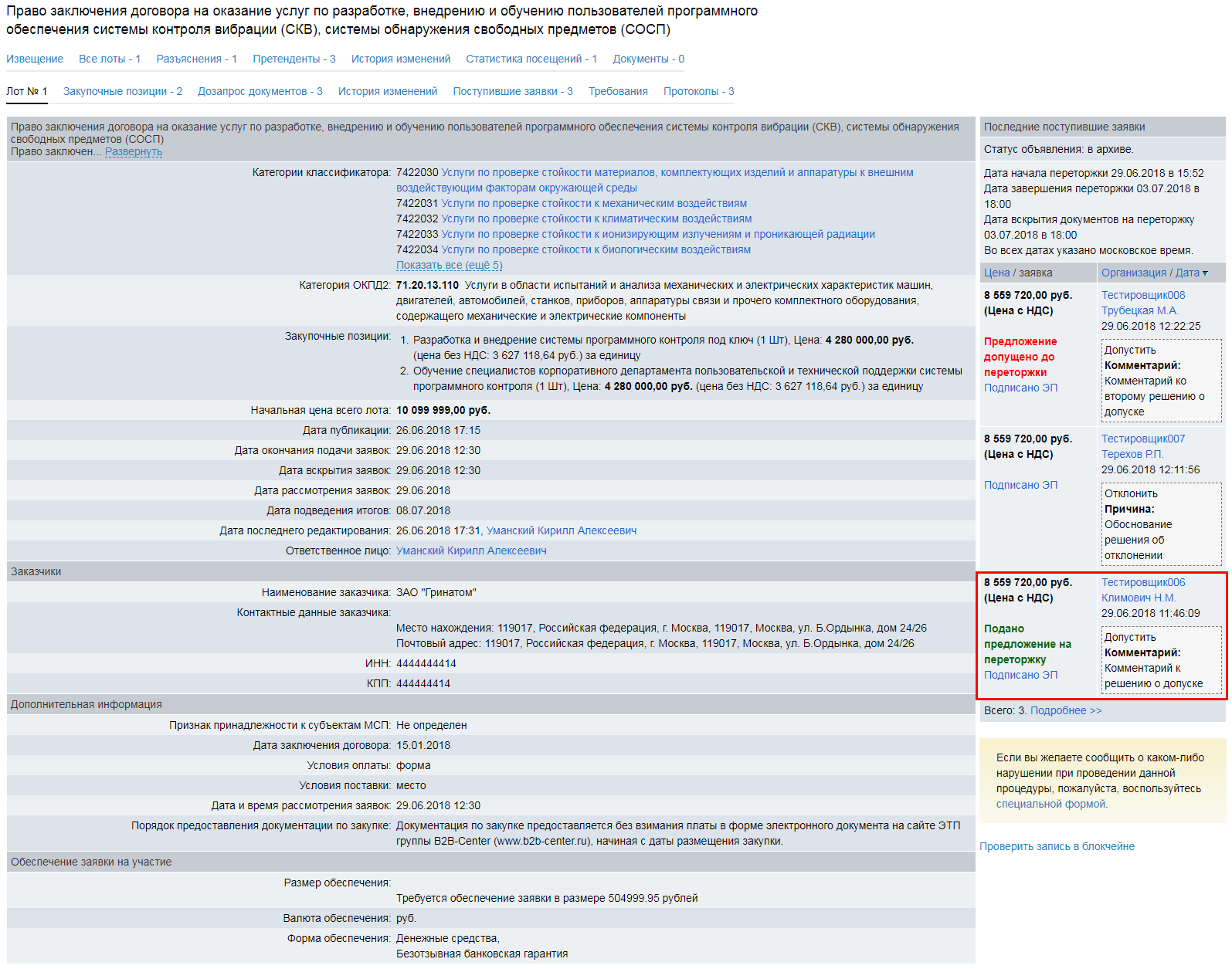The image size is (1232, 969).
Task: Click responsible person Уманский Кирилл Алексеевич
Action: 471,551
